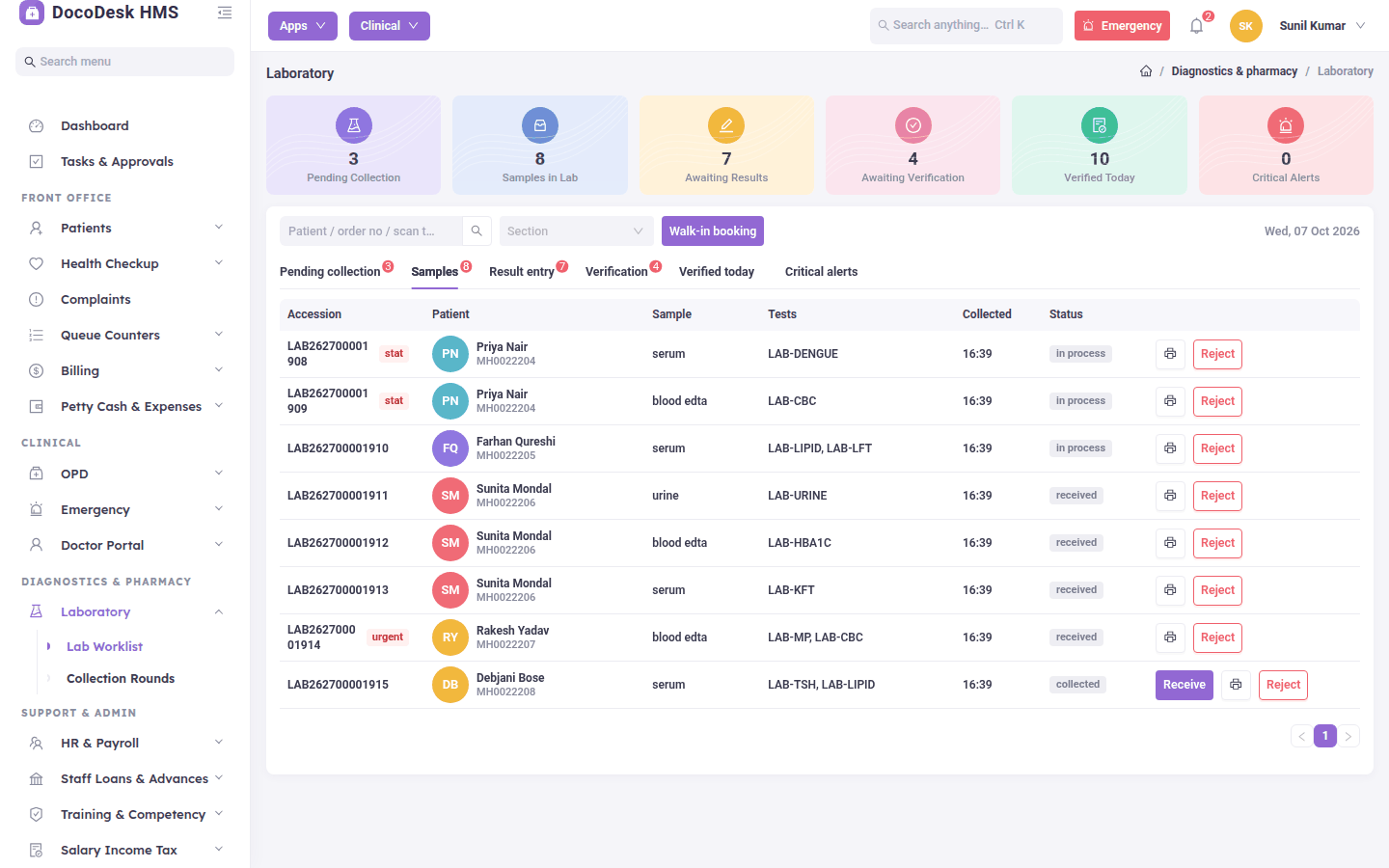Focus the Search menu field in sidebar
1389x868 pixels.
pos(125,62)
